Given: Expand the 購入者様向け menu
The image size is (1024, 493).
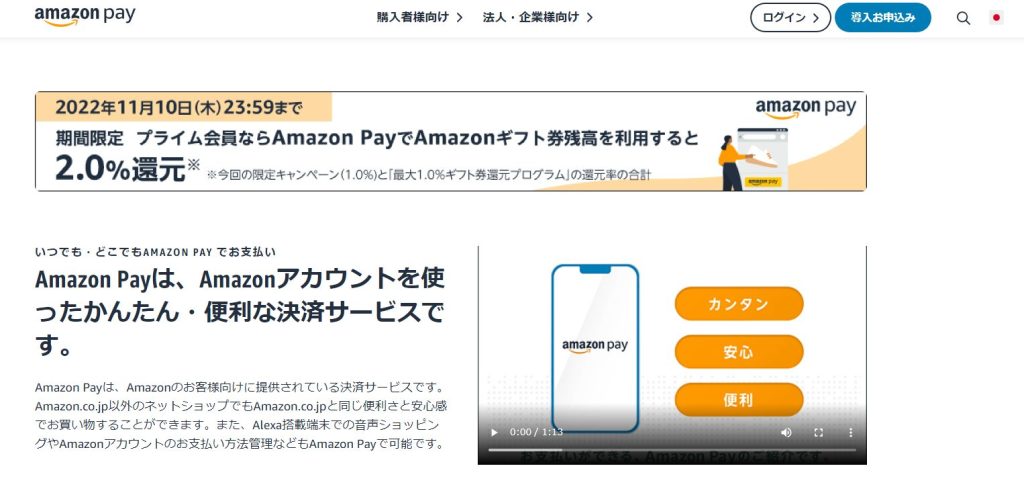Looking at the screenshot, I should [420, 18].
